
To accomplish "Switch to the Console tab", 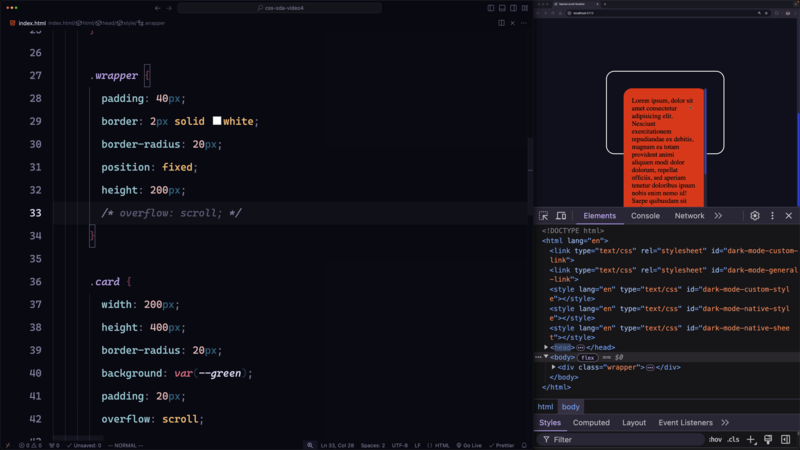I will pos(645,216).
